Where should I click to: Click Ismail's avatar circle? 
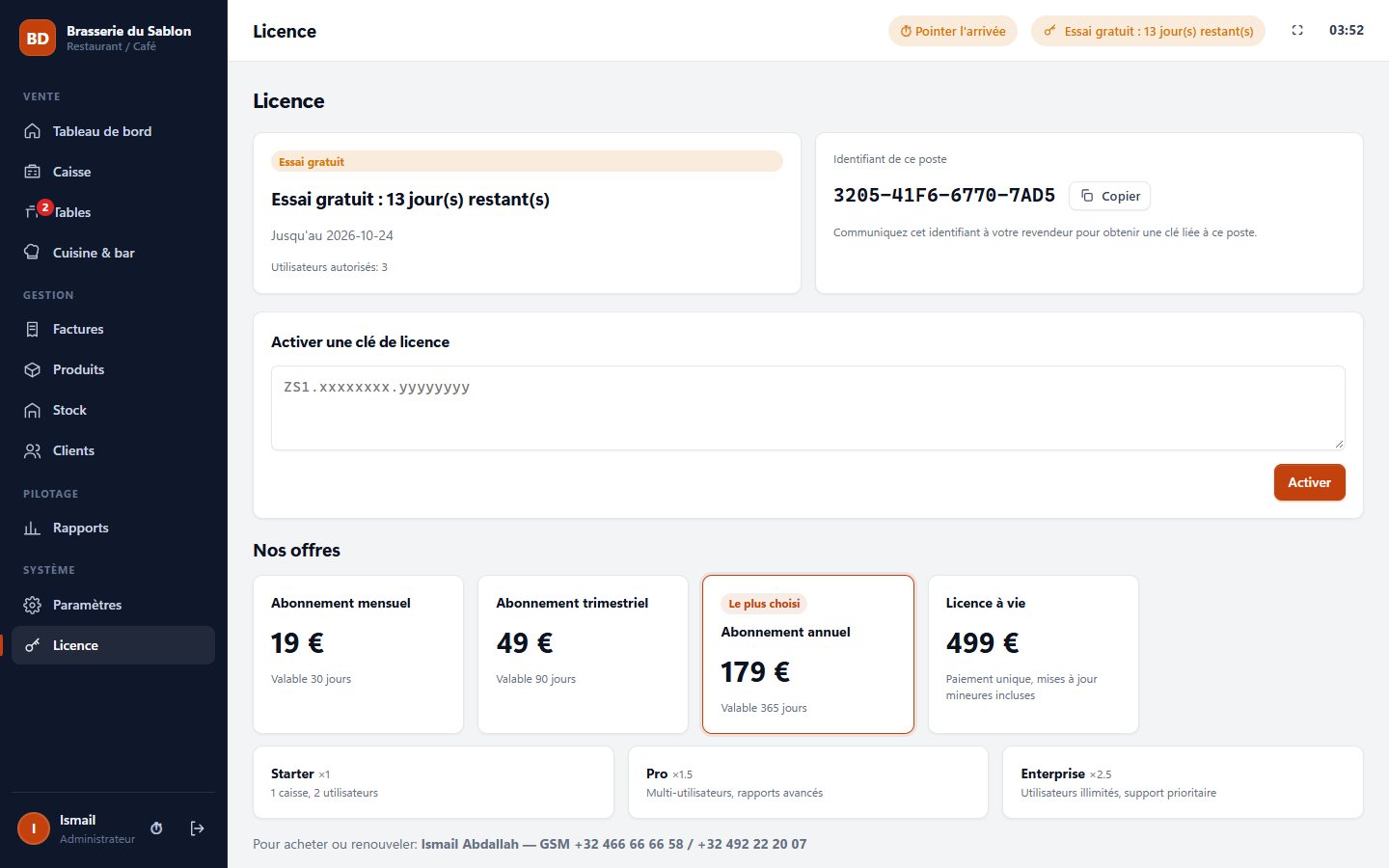(x=34, y=828)
